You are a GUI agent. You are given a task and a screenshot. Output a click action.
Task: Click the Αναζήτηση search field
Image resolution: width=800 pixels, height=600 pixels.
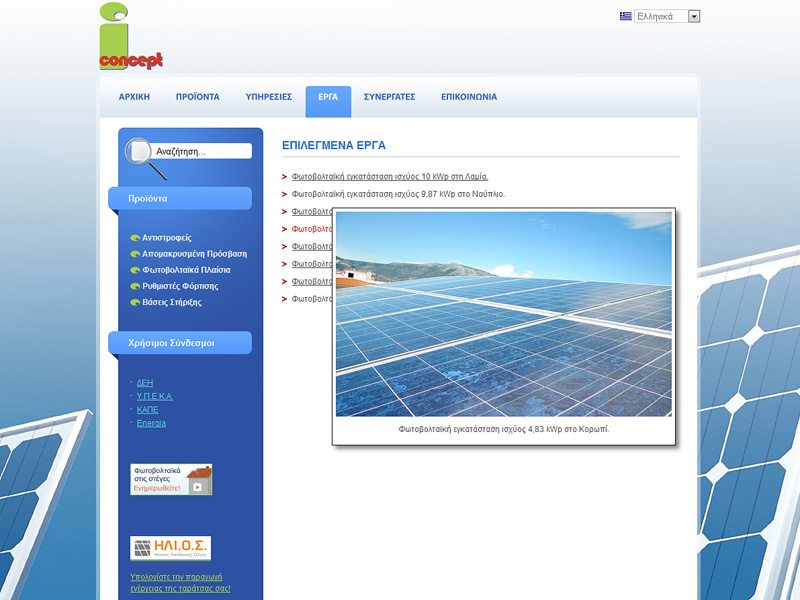coord(202,151)
